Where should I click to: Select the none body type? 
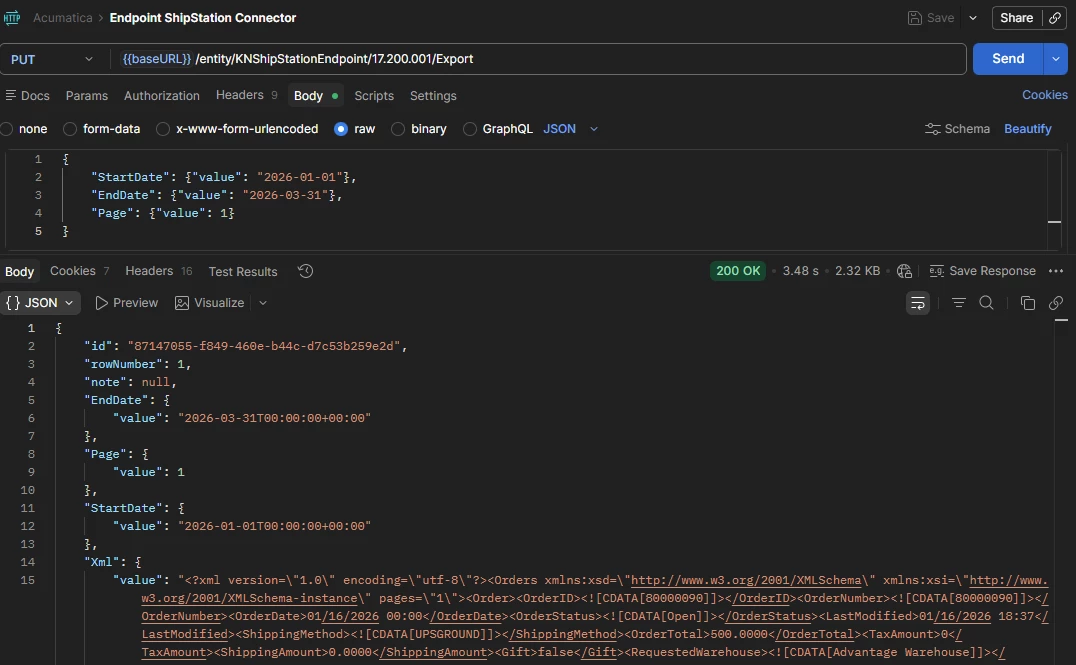click(7, 129)
